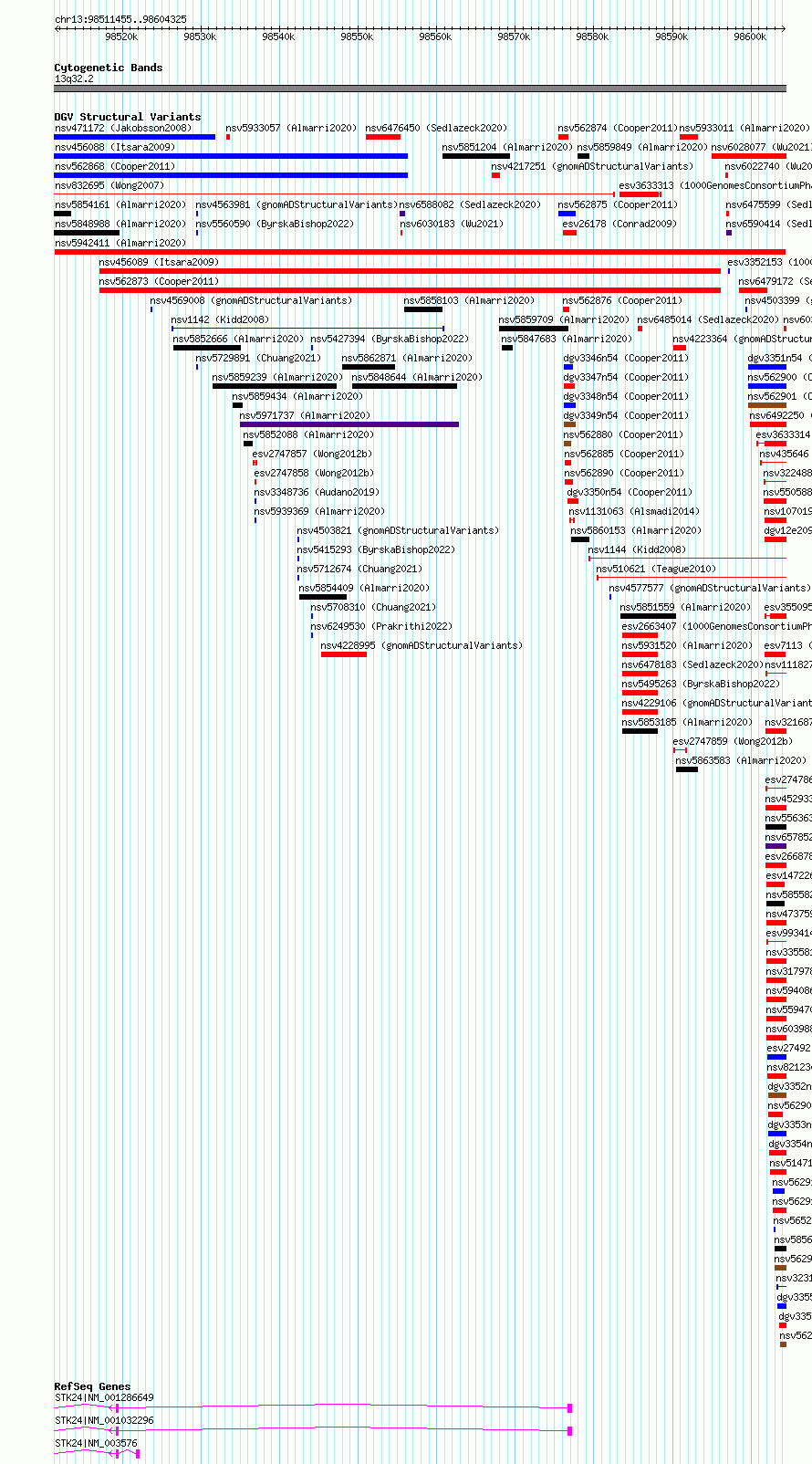Select STK24 NM_001032296 transcript
The width and height of the screenshot is (812, 1464).
coord(104,1420)
